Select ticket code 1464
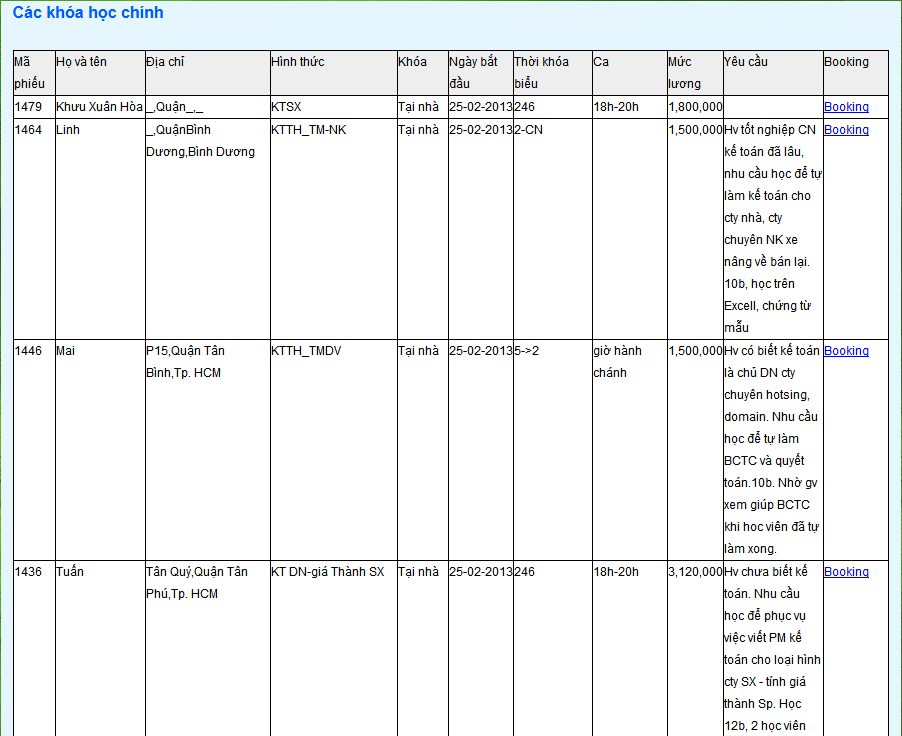 (x=28, y=130)
